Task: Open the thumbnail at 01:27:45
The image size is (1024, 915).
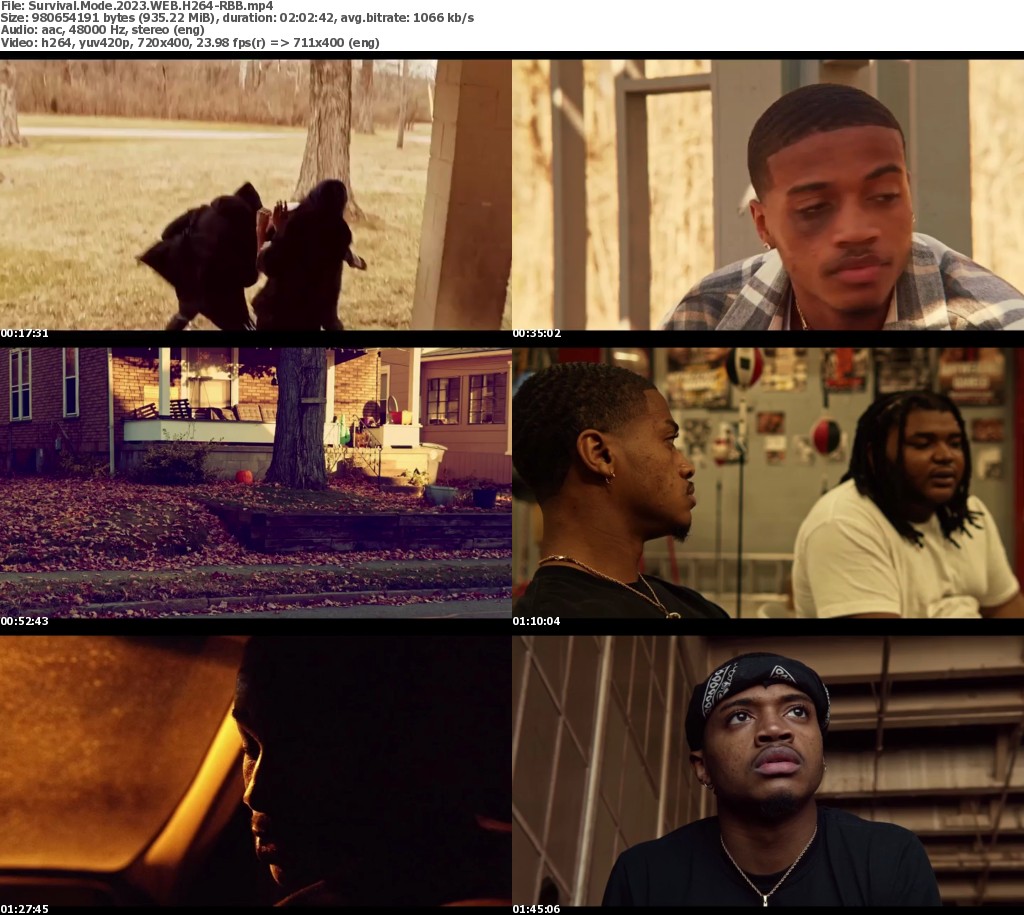Action: pos(255,771)
